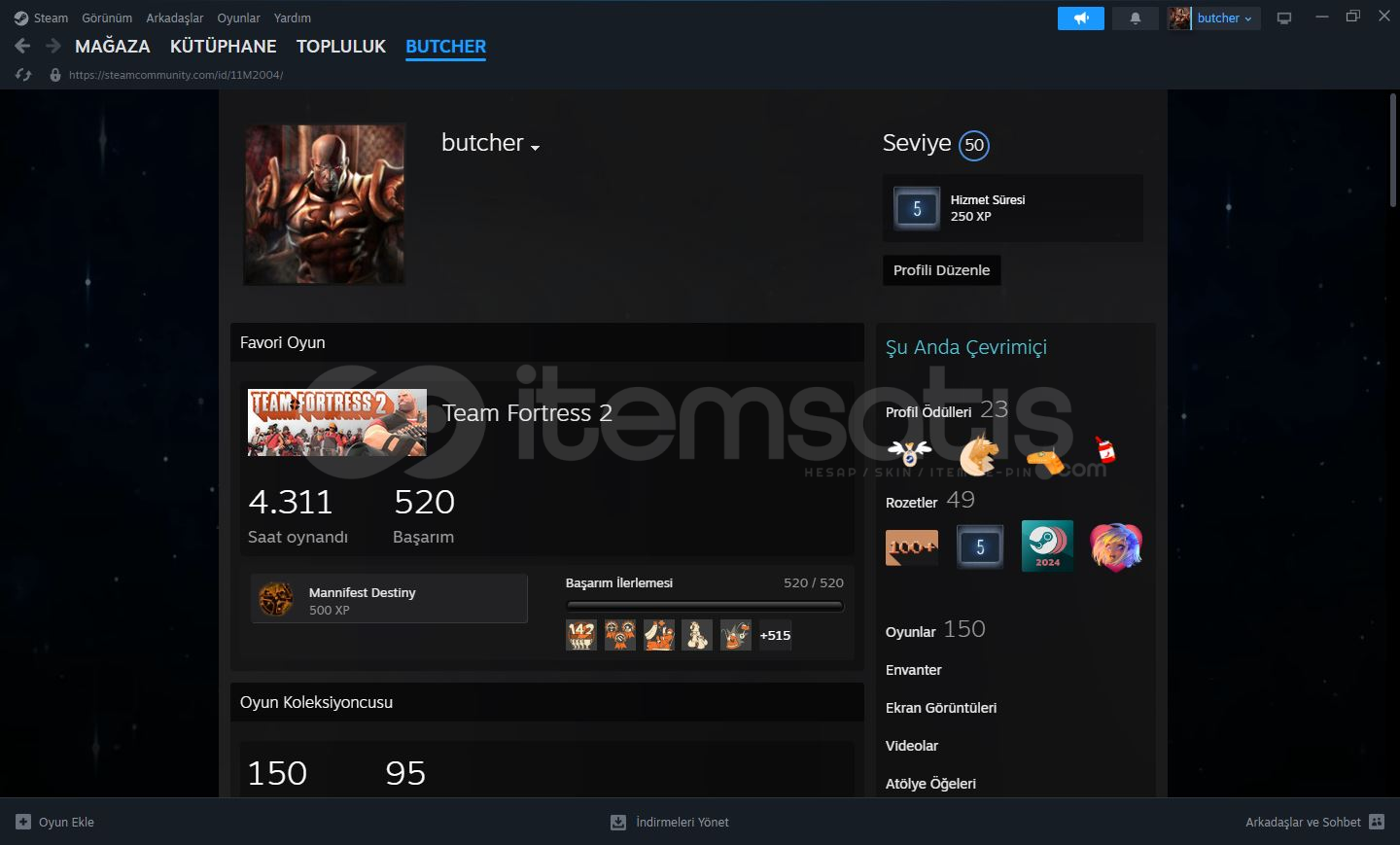Select the BUTCHER navigation tab
The height and width of the screenshot is (845, 1400).
(x=446, y=47)
